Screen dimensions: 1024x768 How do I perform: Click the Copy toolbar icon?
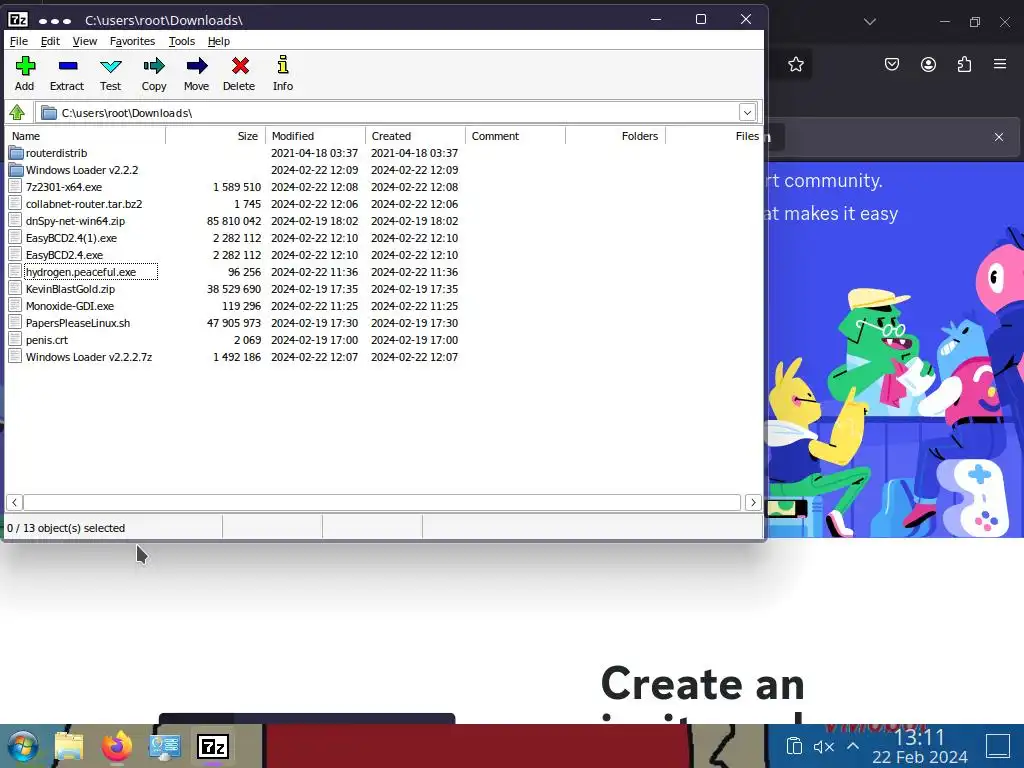pos(154,66)
